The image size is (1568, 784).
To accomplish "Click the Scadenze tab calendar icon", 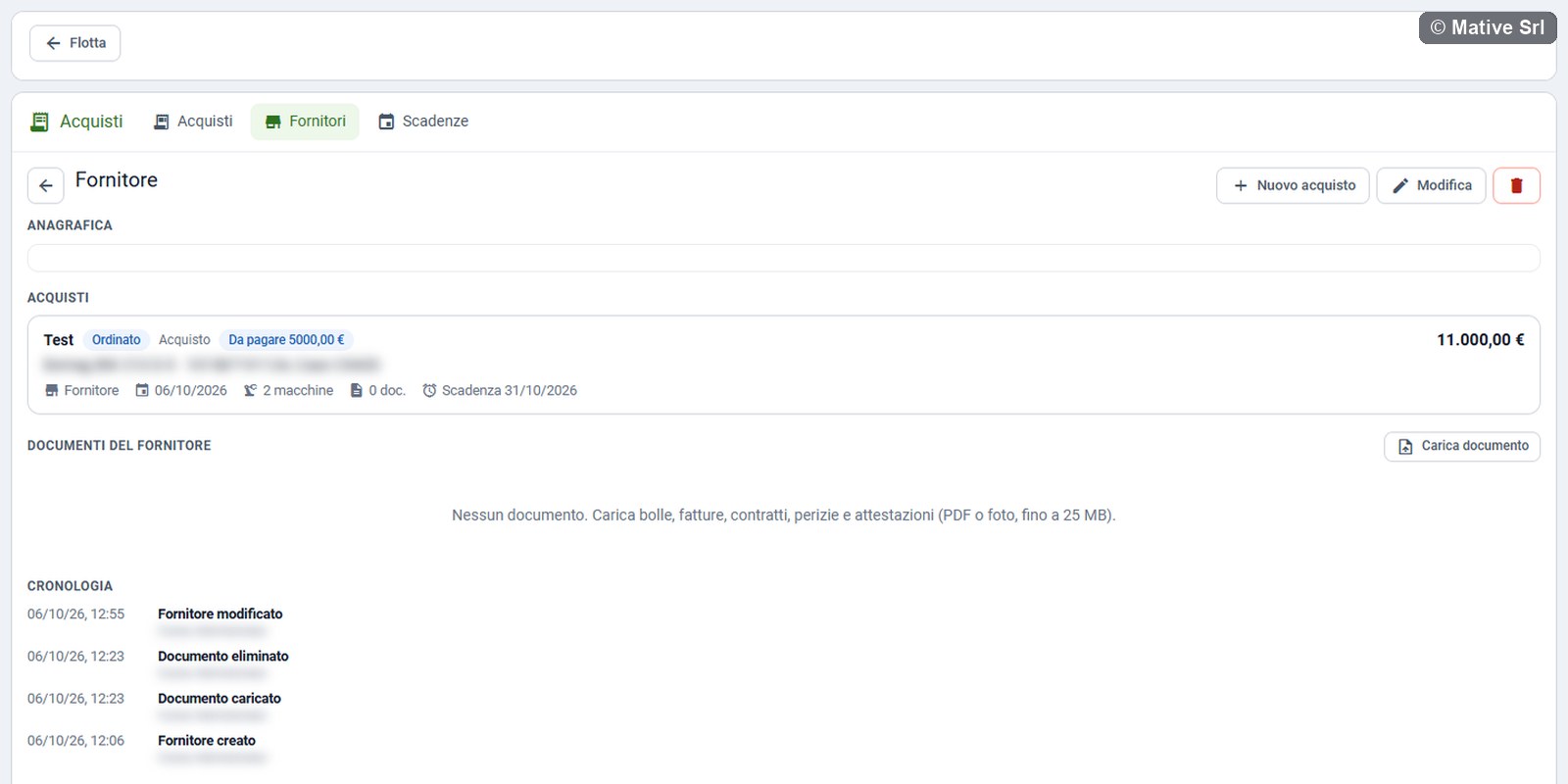I will tap(387, 122).
